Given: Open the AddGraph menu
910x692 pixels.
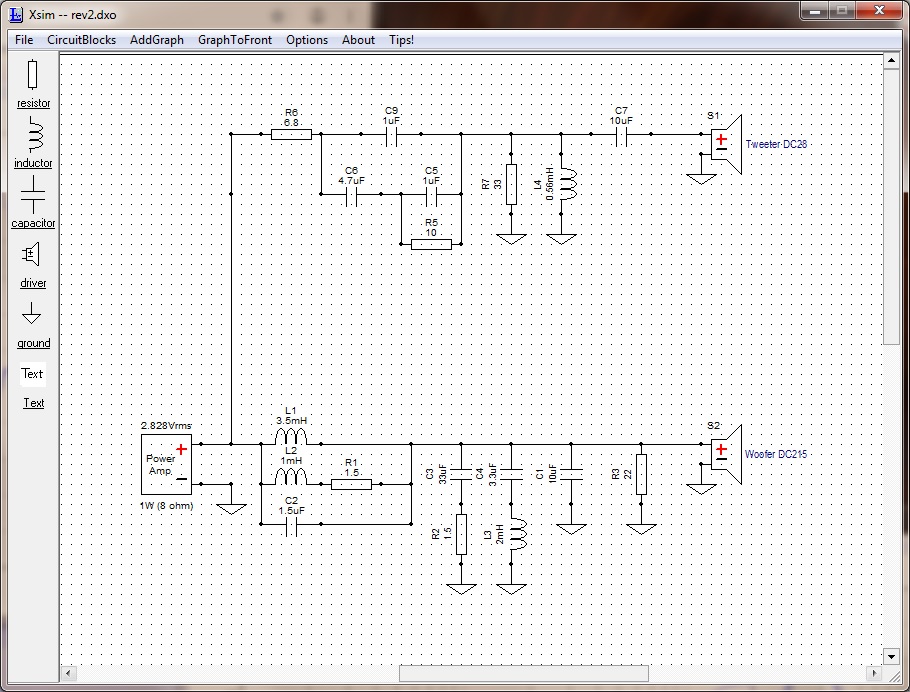Looking at the screenshot, I should (x=157, y=40).
